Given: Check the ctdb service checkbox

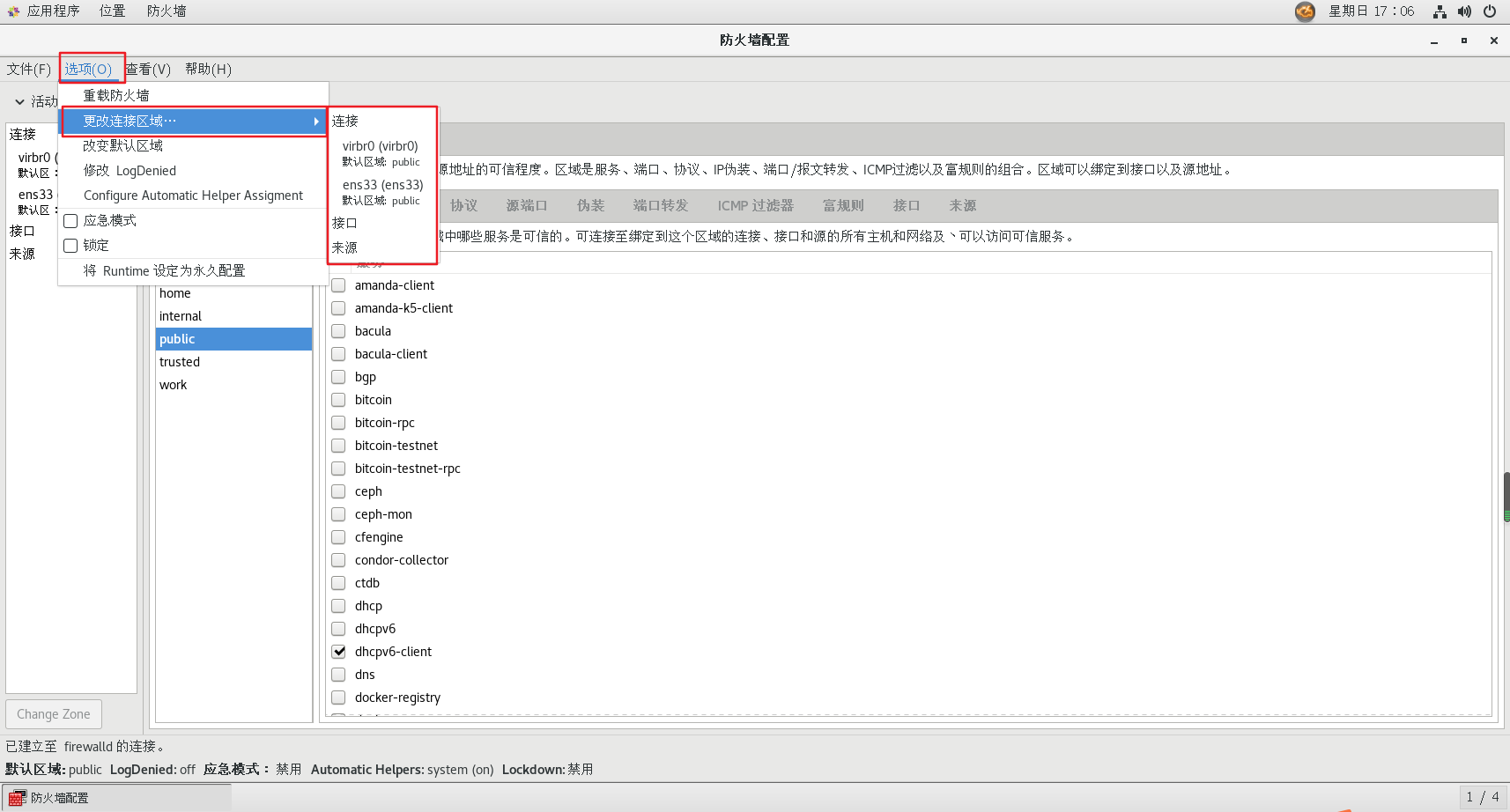Looking at the screenshot, I should click(x=338, y=583).
